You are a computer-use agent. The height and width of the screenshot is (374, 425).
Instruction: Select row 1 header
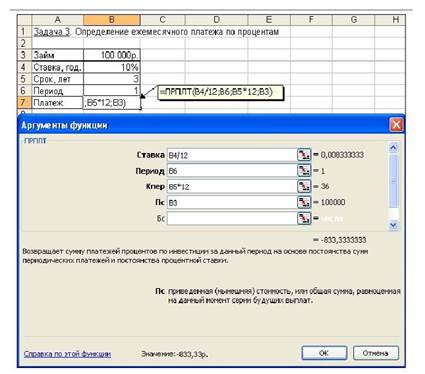[x=24, y=32]
